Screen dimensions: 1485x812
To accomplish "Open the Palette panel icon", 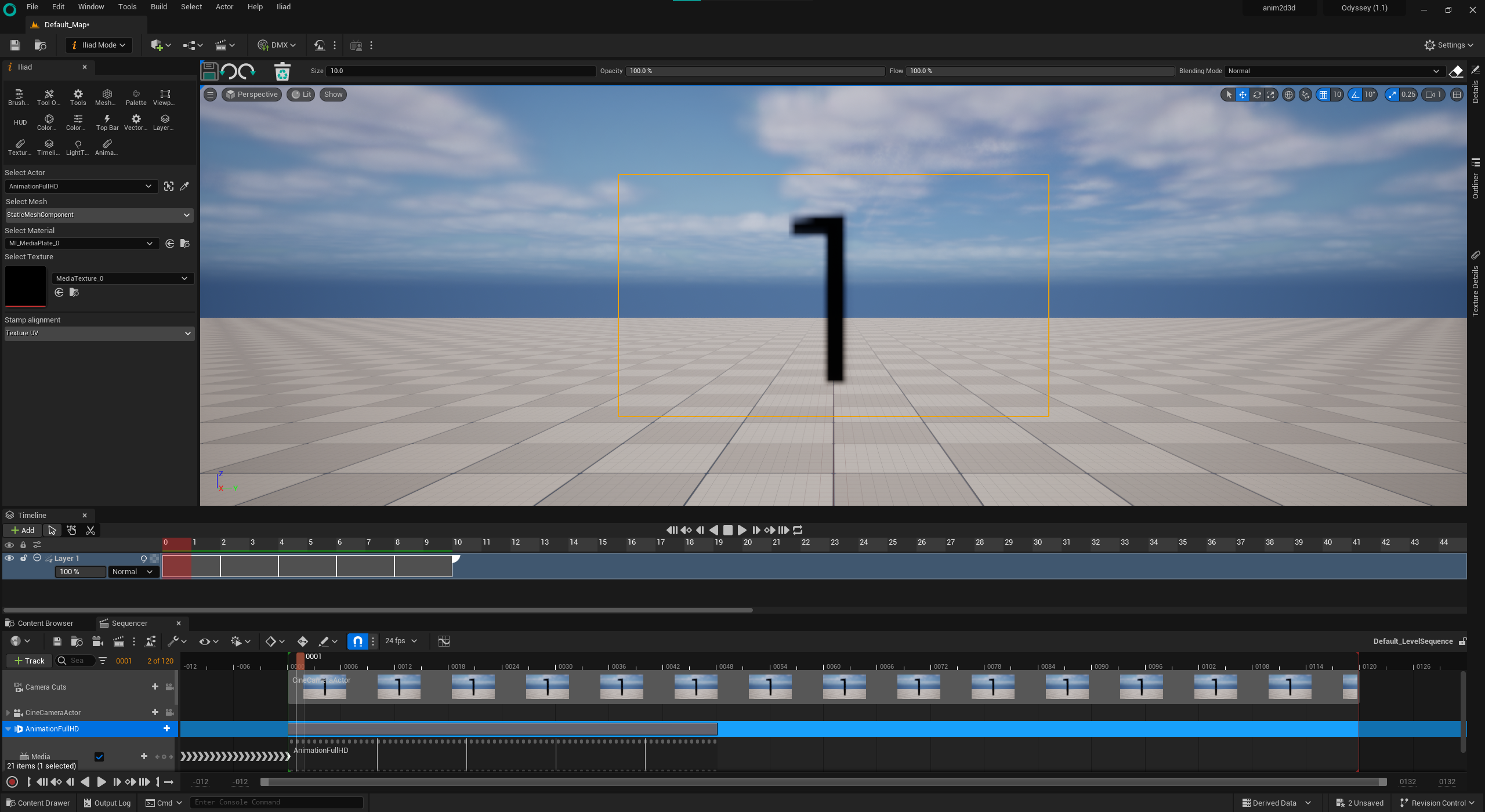I will pos(136,97).
